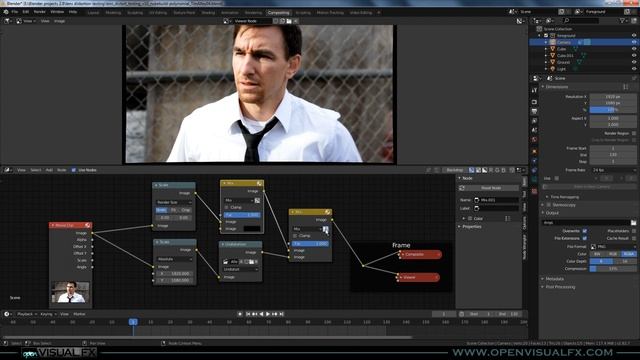Open the Edit menu
Image resolution: width=640 pixels, height=360 pixels.
point(26,12)
